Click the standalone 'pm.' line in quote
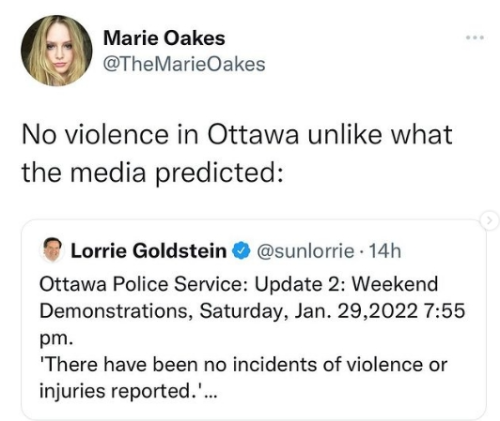 coord(55,339)
